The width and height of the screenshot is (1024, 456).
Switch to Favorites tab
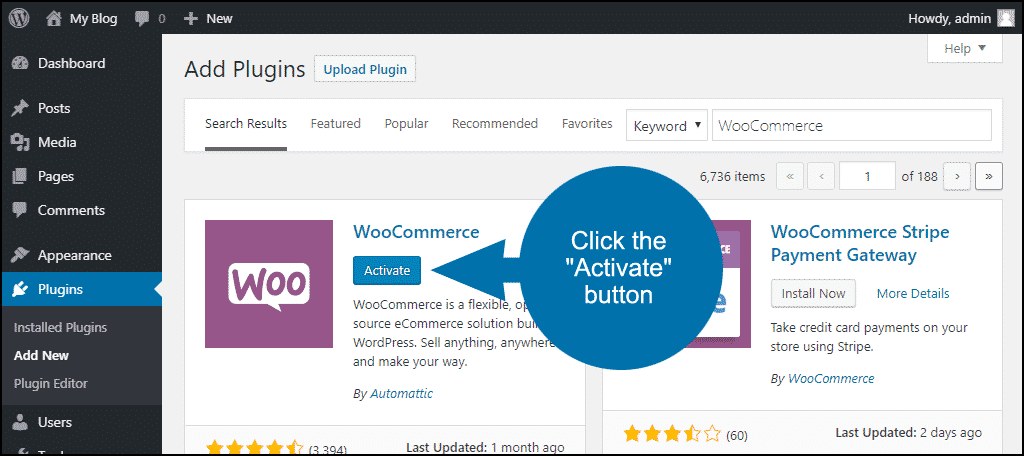587,123
